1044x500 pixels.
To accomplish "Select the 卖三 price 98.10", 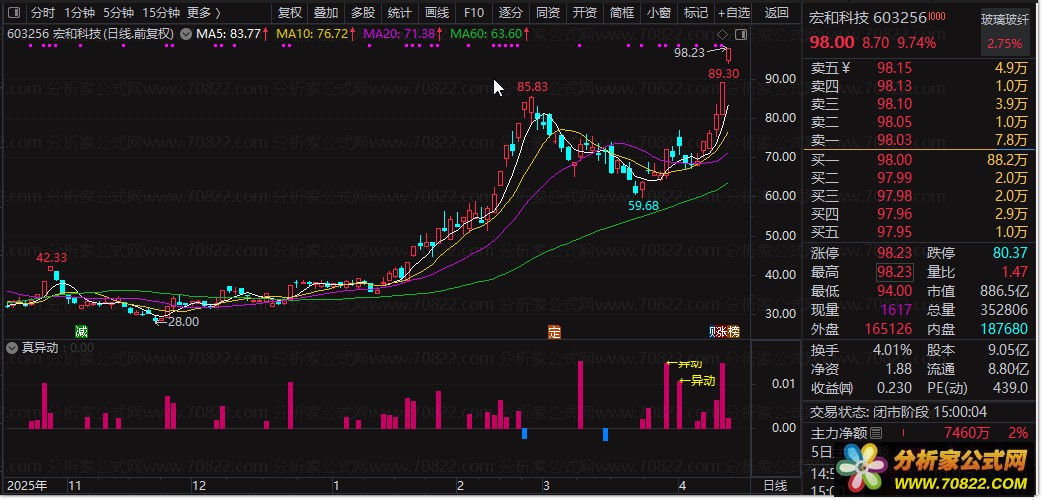I will pyautogui.click(x=895, y=104).
